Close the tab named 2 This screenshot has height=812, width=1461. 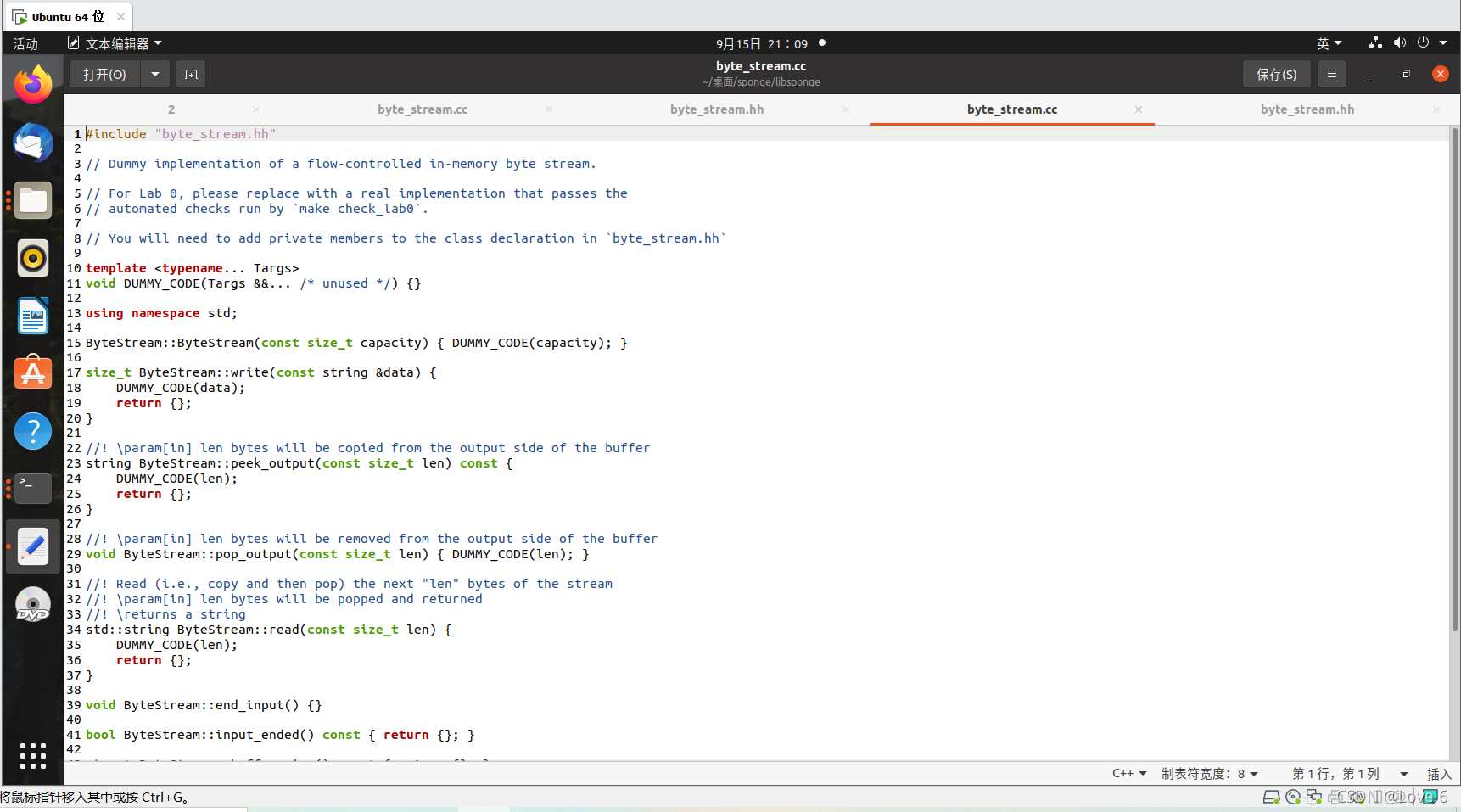click(x=256, y=109)
